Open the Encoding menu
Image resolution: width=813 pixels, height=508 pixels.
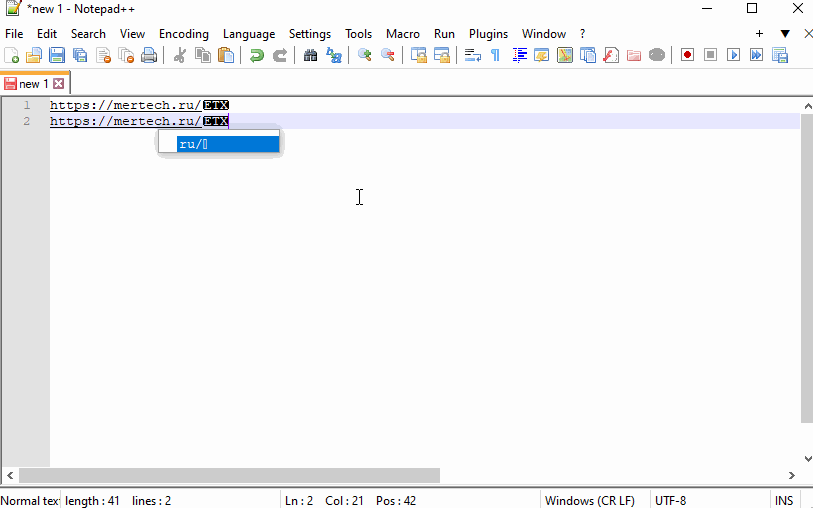184,33
